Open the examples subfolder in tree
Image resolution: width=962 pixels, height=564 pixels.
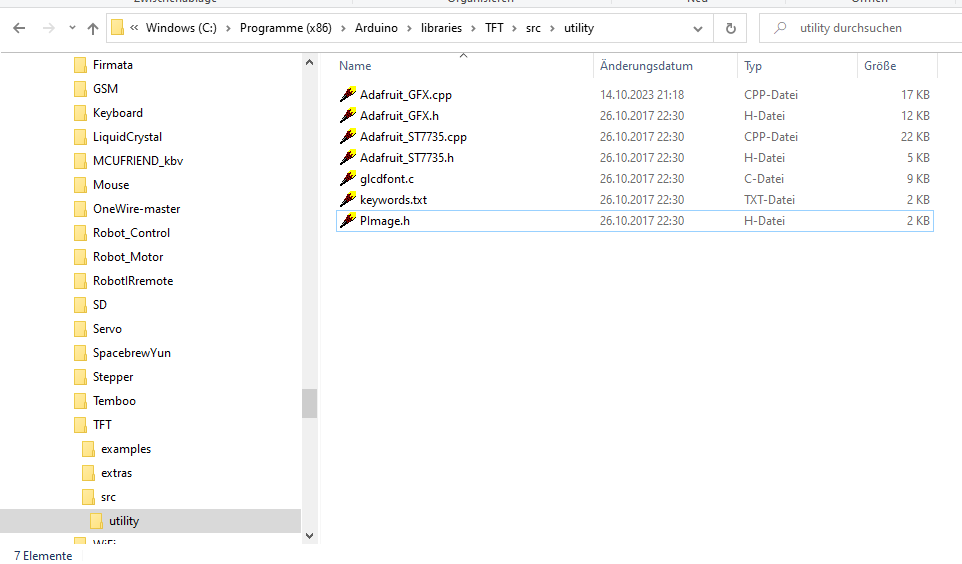click(126, 449)
